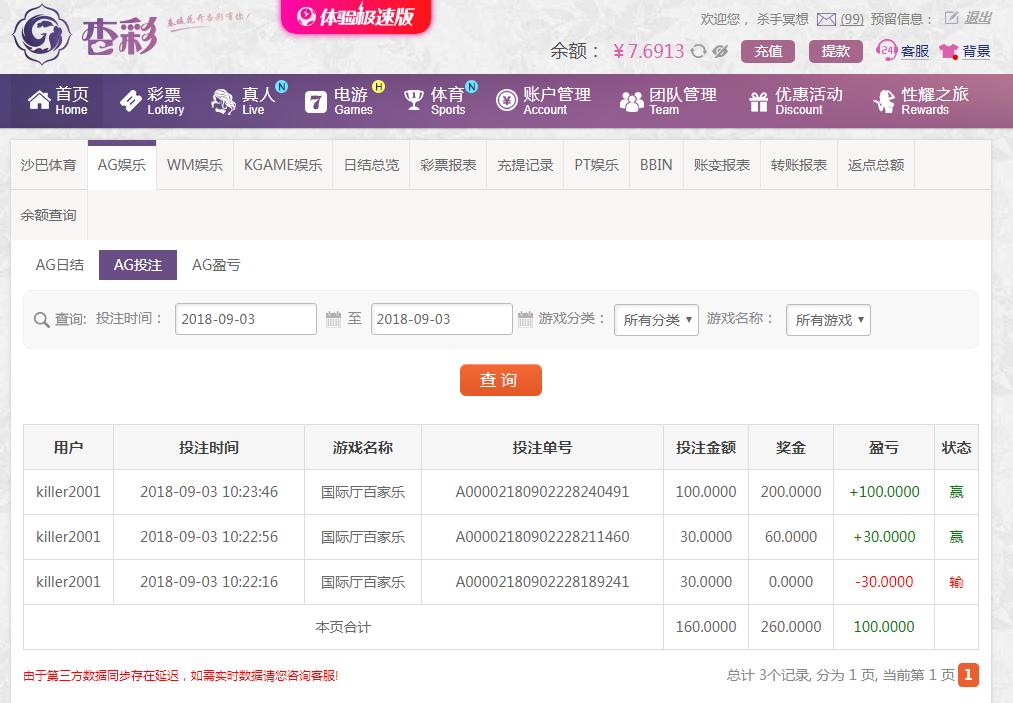Open the 彩票 Lottery ticket icon

131,100
